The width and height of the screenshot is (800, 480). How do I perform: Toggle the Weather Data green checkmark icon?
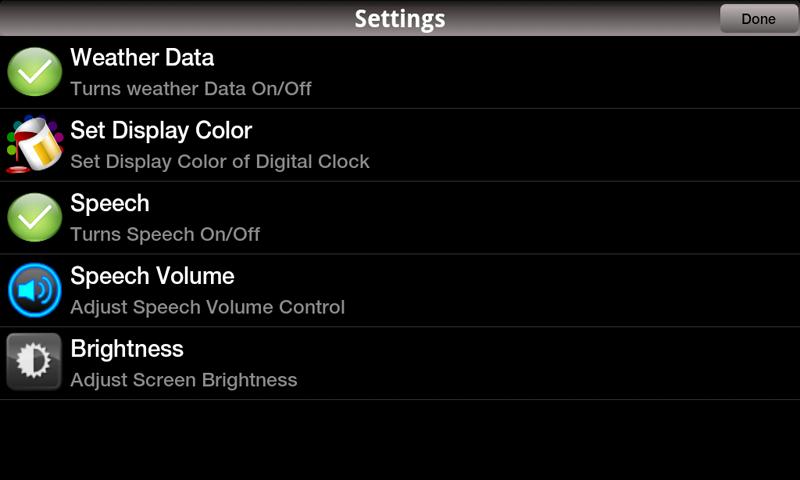click(x=35, y=72)
